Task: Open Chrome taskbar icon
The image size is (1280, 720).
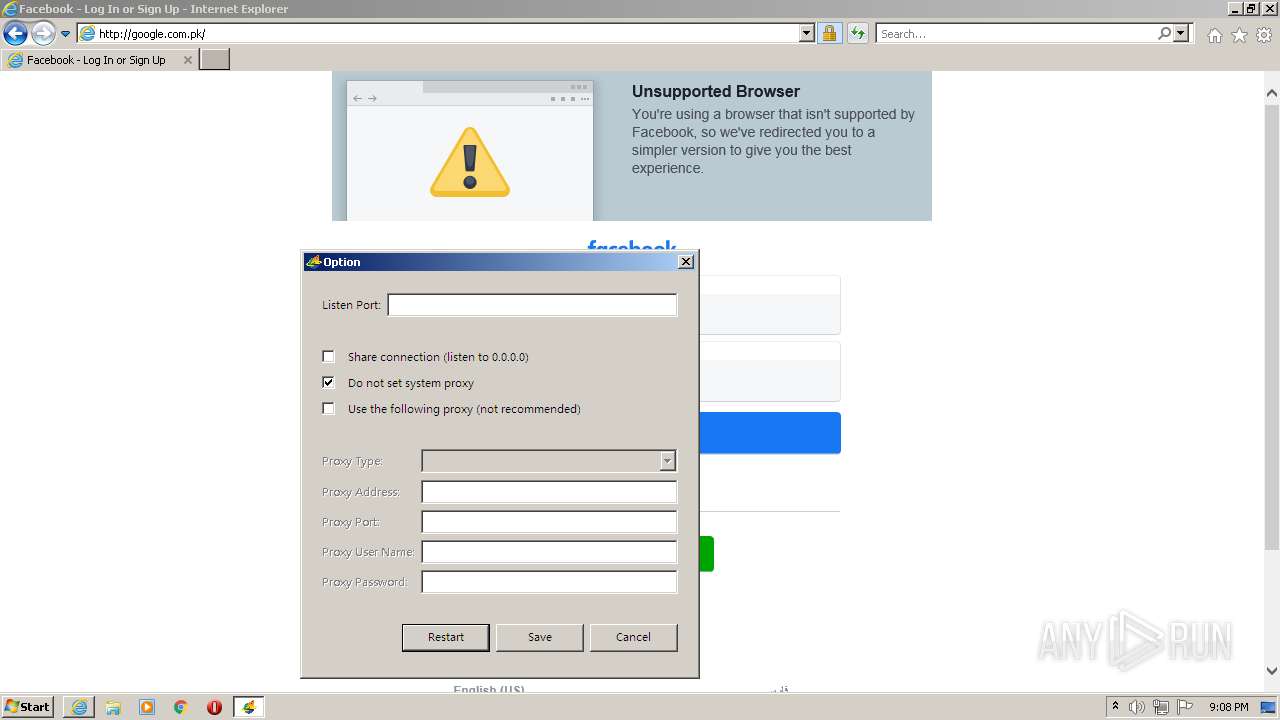Action: (181, 707)
